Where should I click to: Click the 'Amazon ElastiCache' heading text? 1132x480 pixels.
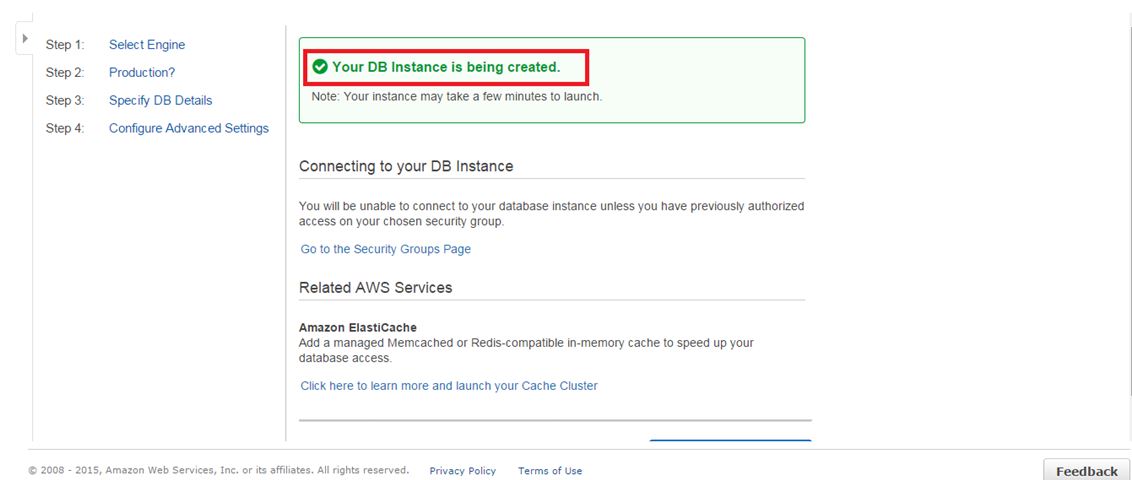click(x=358, y=328)
